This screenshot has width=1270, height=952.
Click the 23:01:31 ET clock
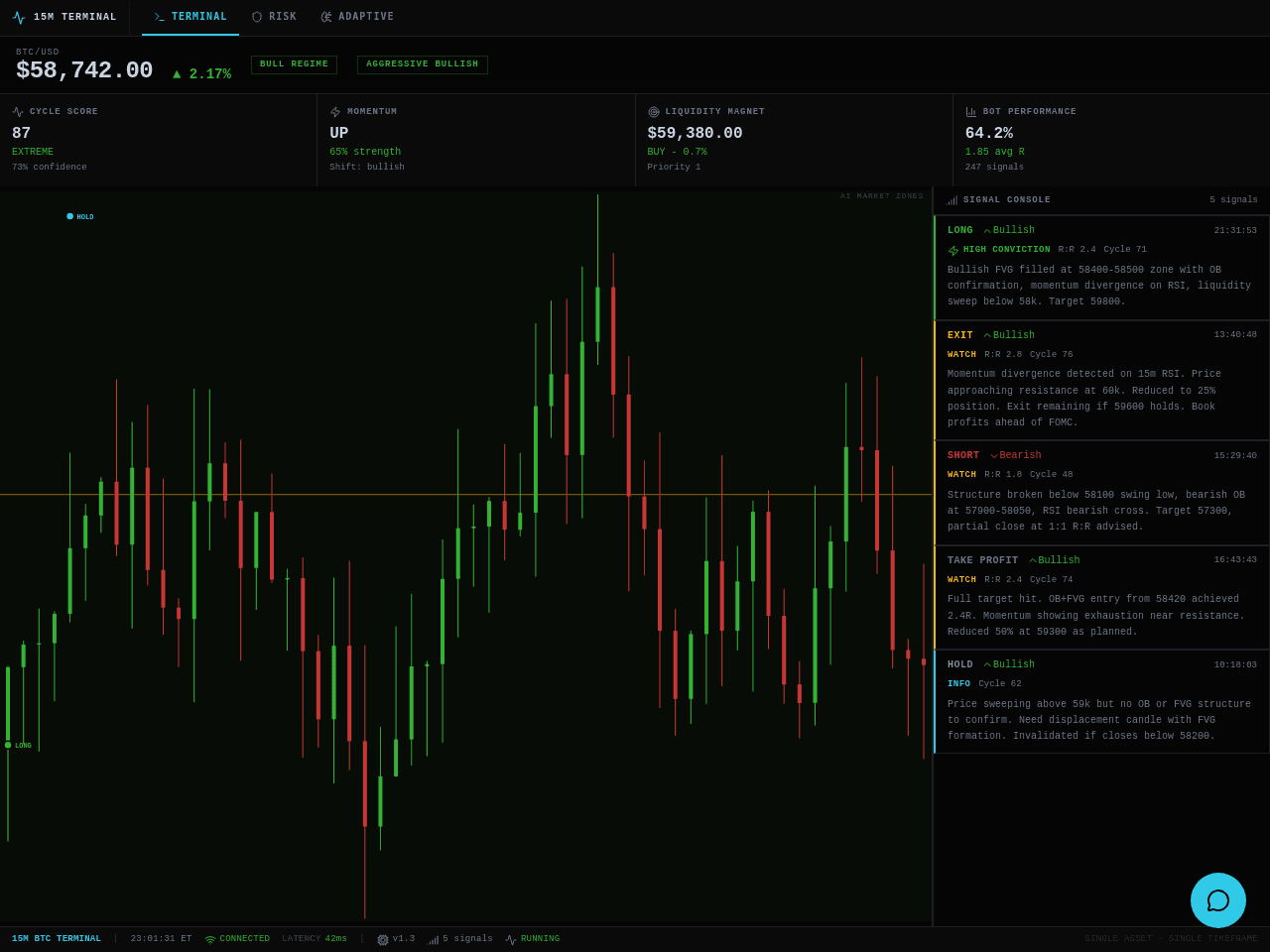click(162, 939)
